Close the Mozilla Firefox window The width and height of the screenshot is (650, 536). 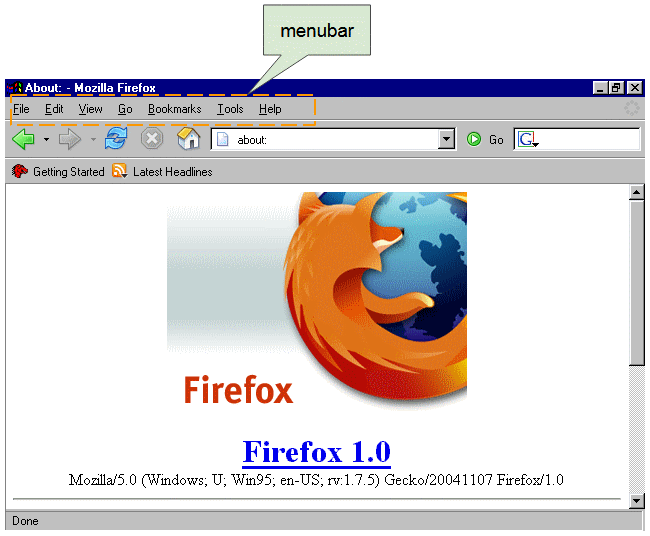coord(635,88)
